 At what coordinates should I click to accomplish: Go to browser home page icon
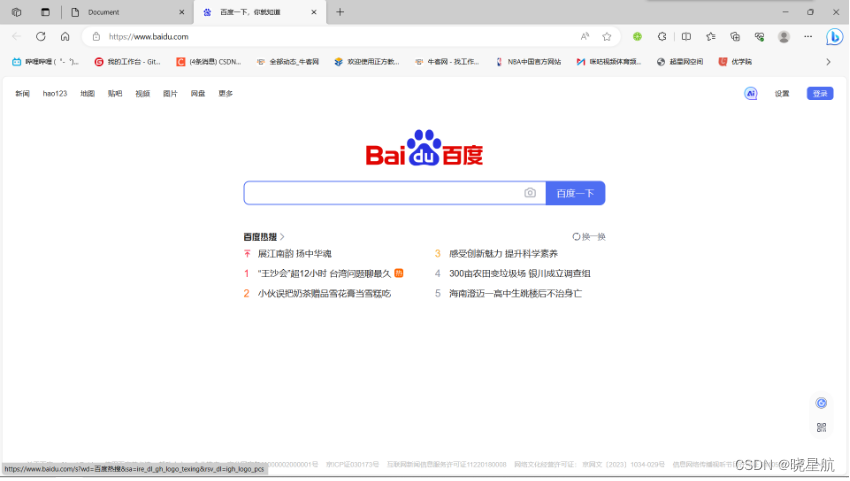(x=65, y=36)
